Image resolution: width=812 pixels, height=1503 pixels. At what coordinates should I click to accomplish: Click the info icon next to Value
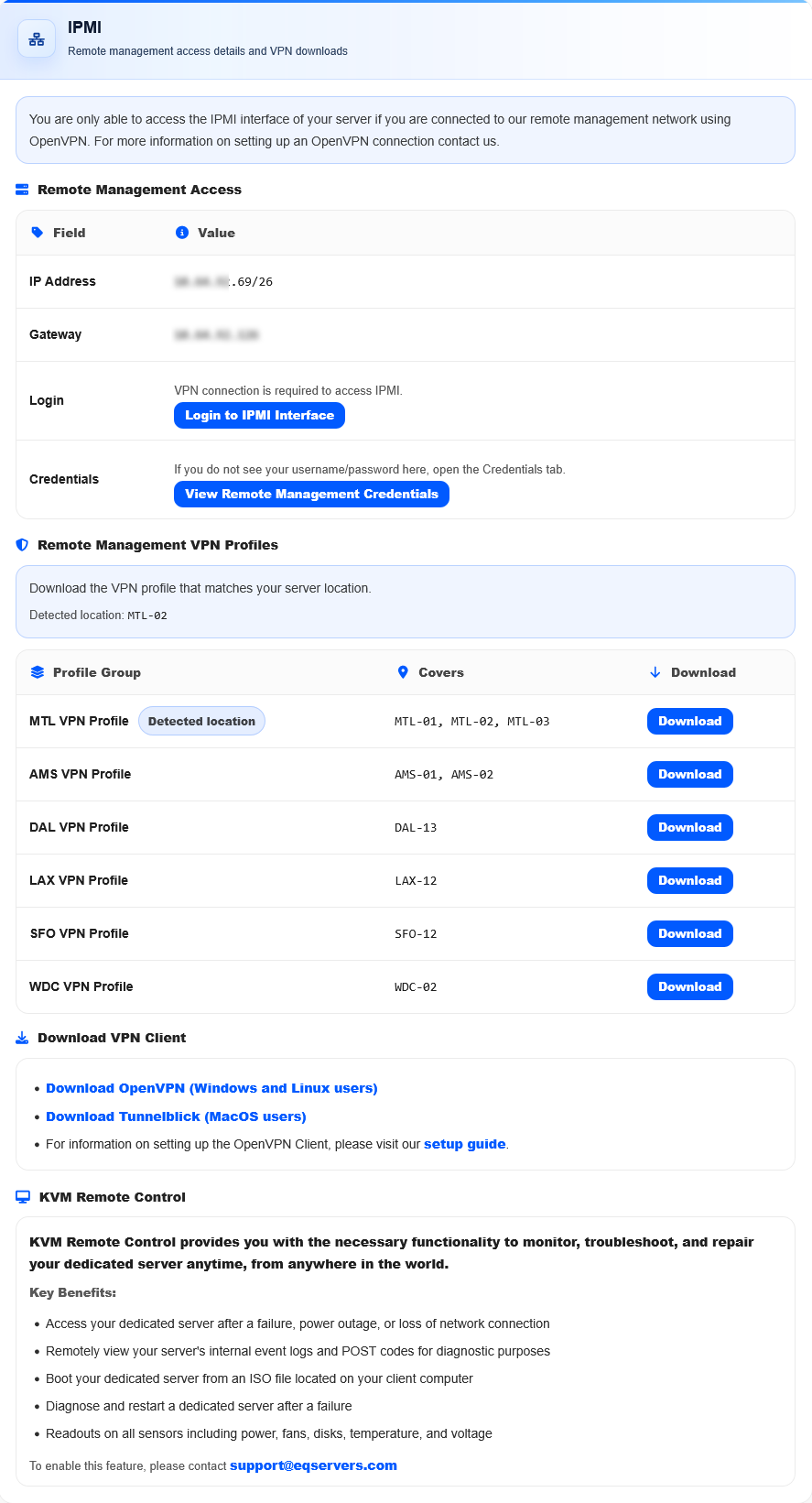click(182, 233)
